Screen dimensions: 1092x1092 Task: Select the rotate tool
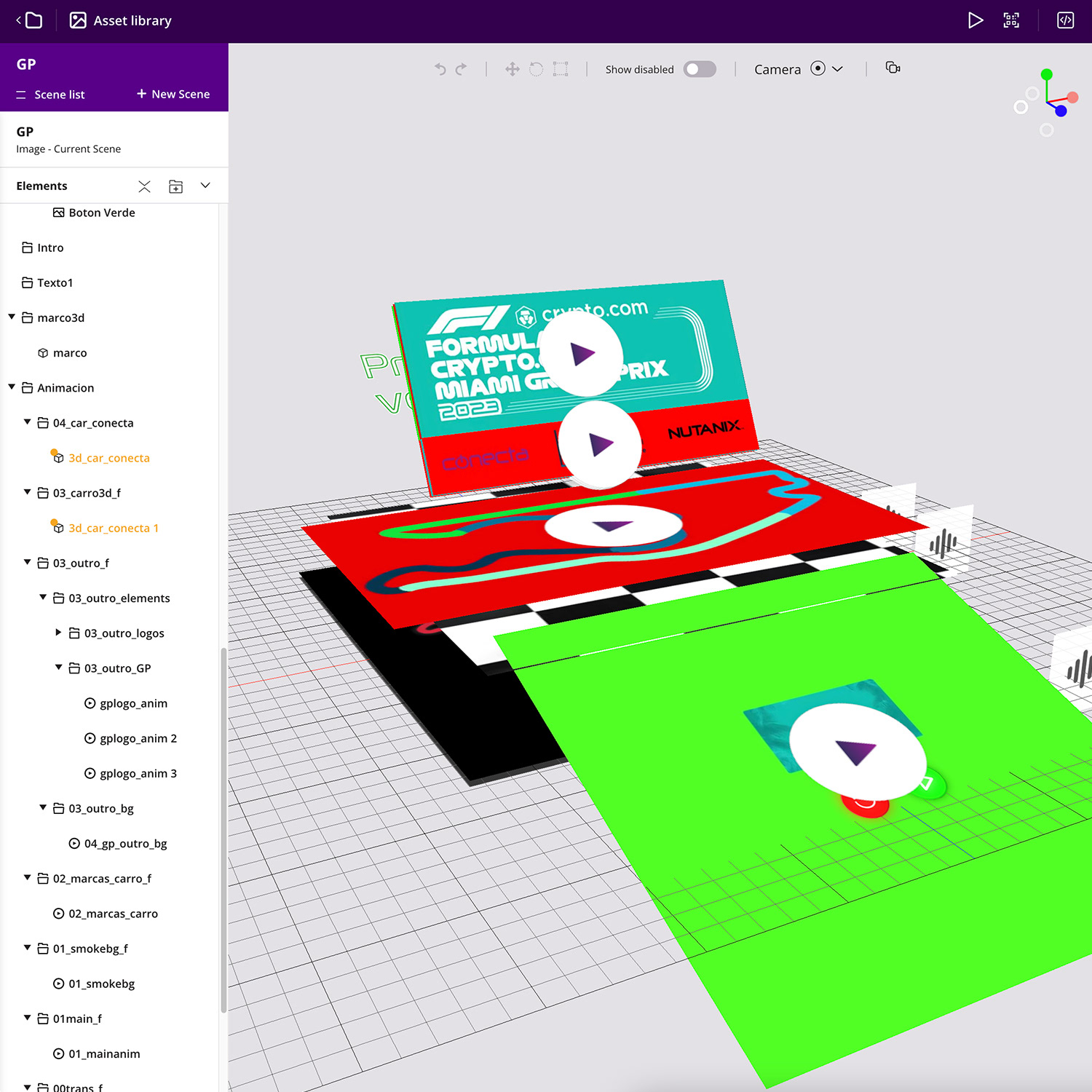[x=536, y=69]
